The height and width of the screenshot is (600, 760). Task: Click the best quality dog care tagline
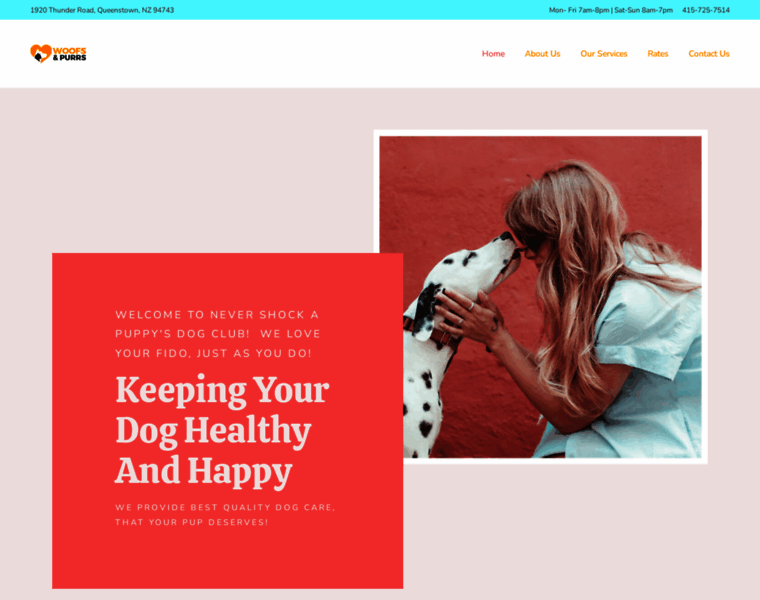point(225,515)
